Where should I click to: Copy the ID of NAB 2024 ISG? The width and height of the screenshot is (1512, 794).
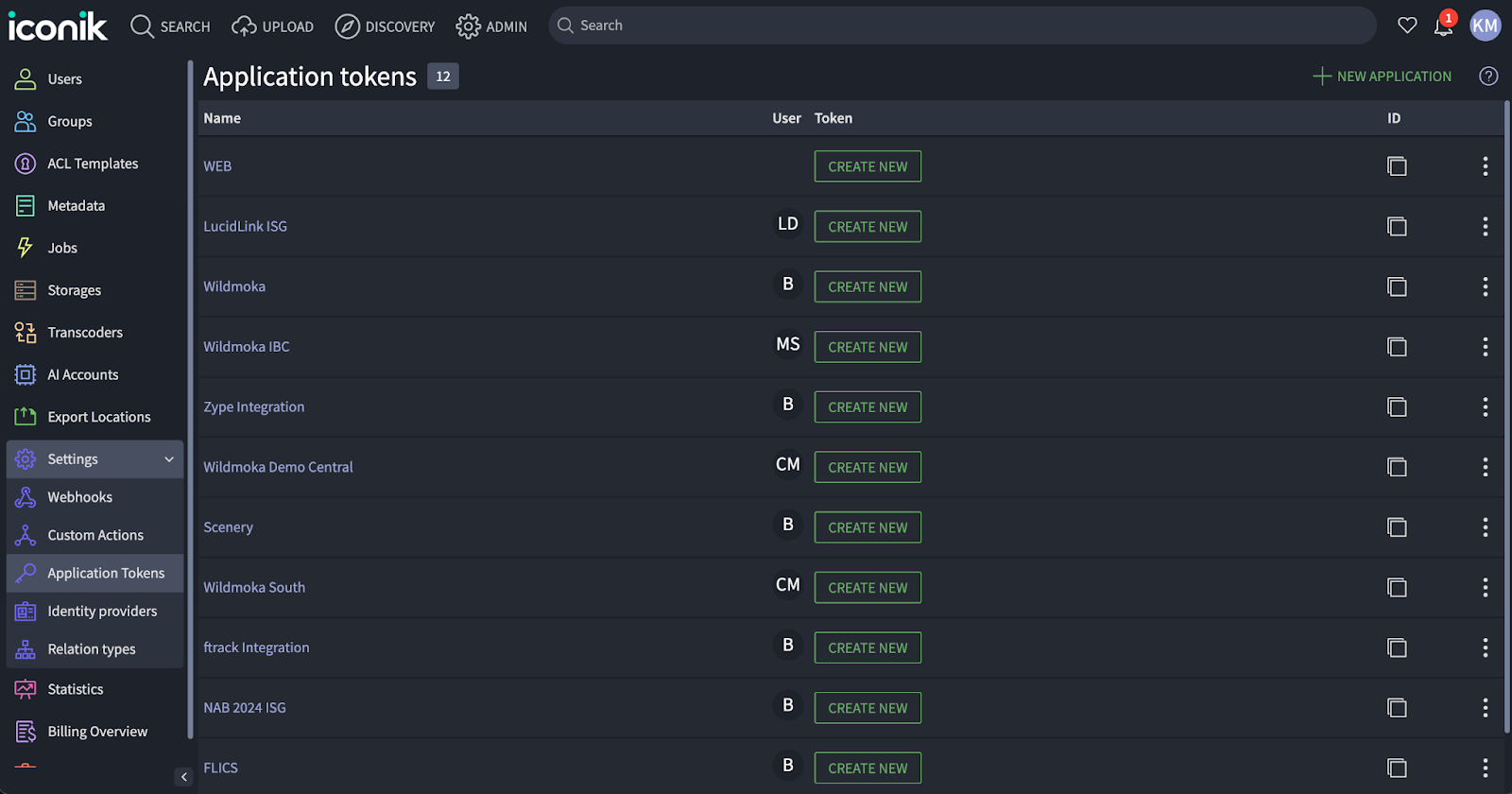(1397, 708)
